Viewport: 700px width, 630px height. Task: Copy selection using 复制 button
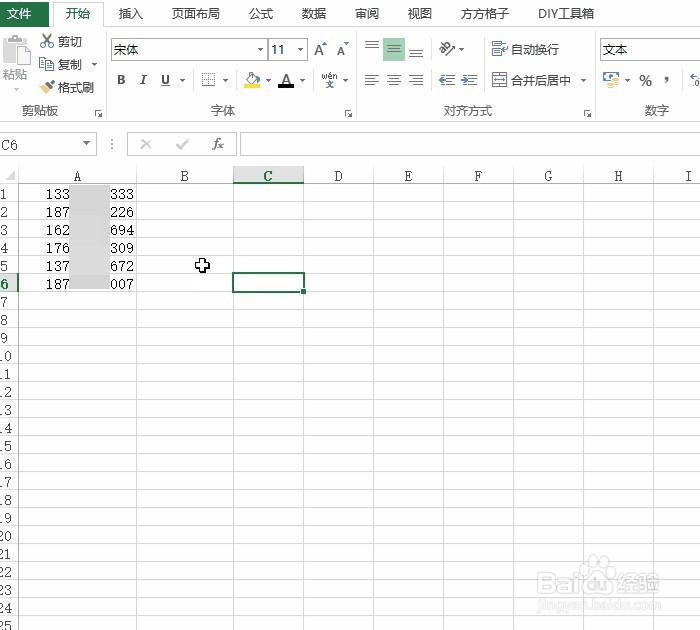[x=61, y=64]
